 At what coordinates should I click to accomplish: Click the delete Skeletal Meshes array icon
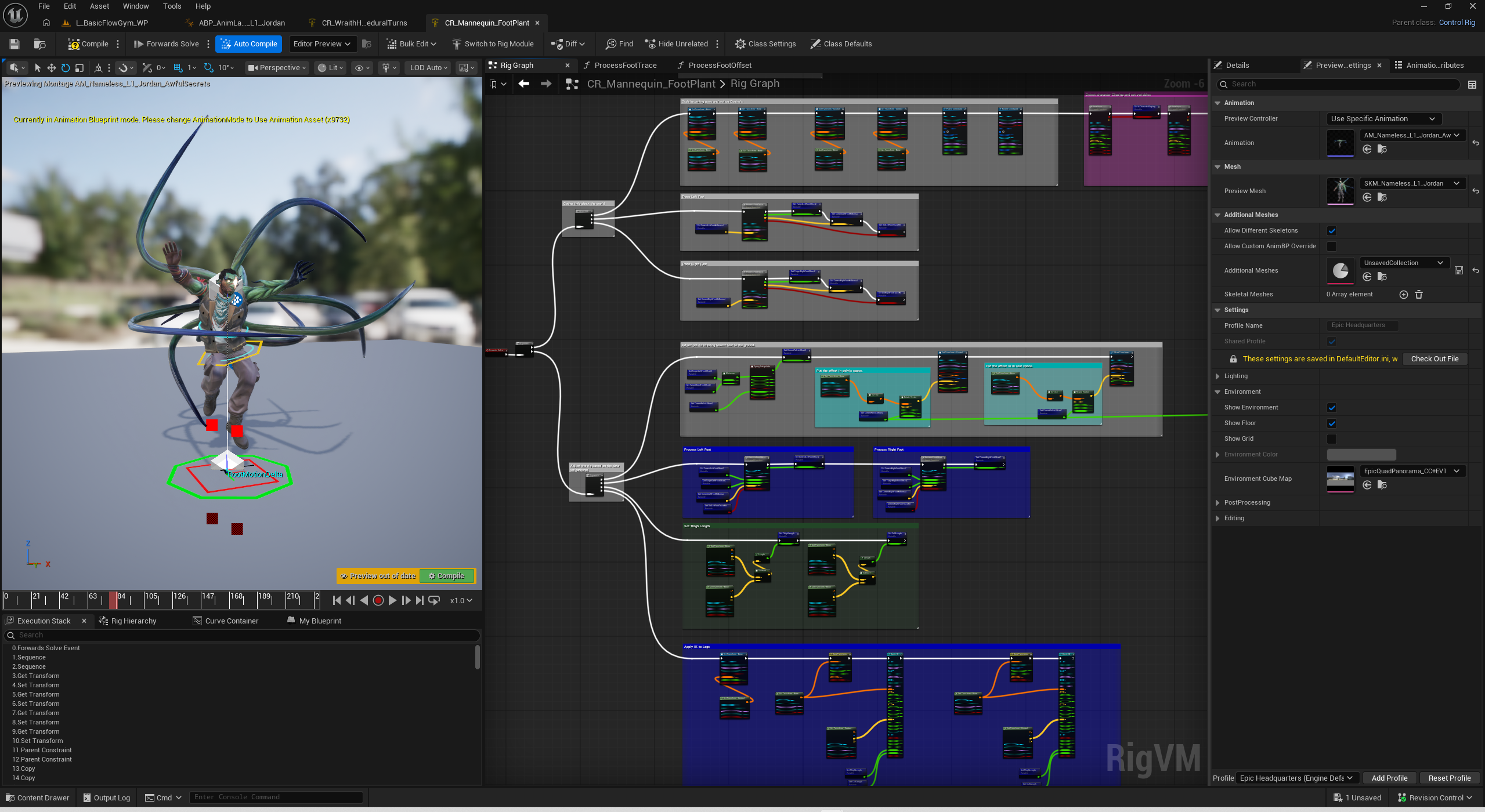pyautogui.click(x=1419, y=295)
